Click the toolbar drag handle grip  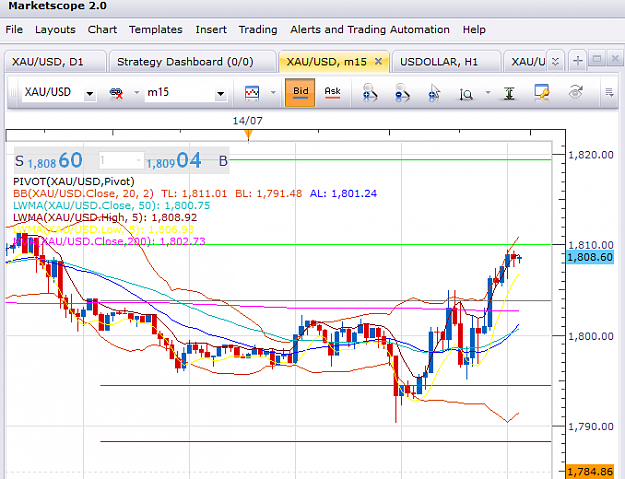(x=13, y=93)
